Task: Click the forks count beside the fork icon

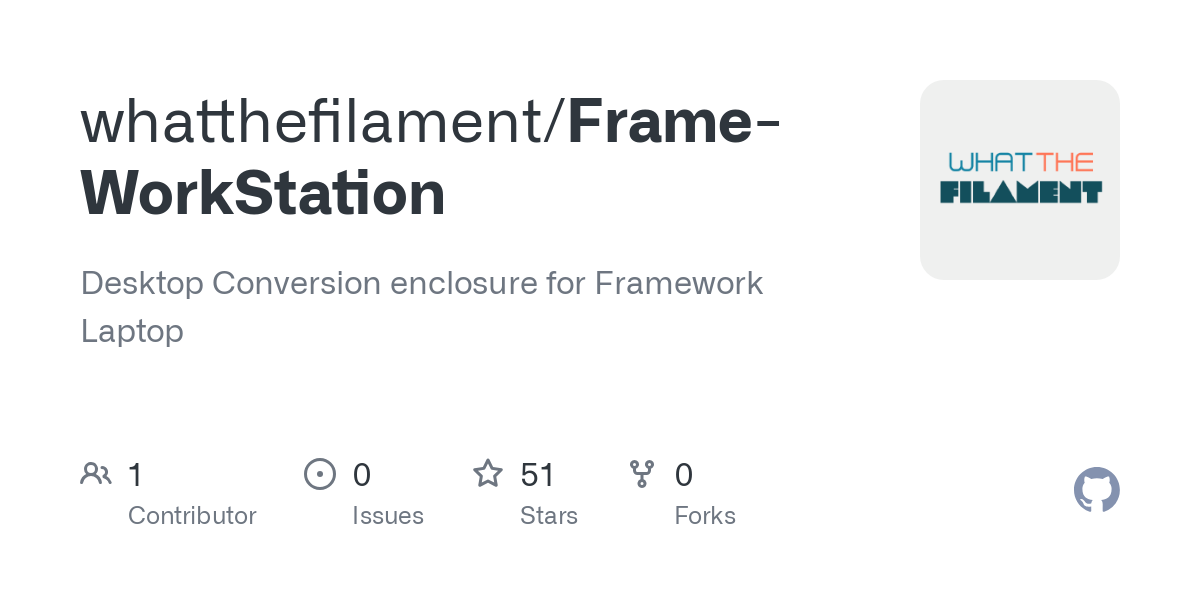Action: click(x=684, y=474)
